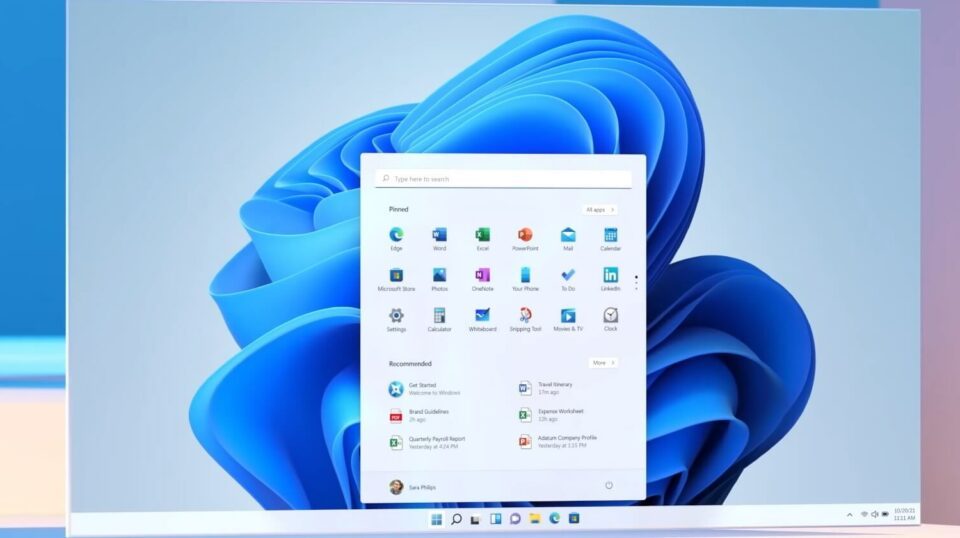
Task: Open the Mail app
Action: tap(568, 238)
